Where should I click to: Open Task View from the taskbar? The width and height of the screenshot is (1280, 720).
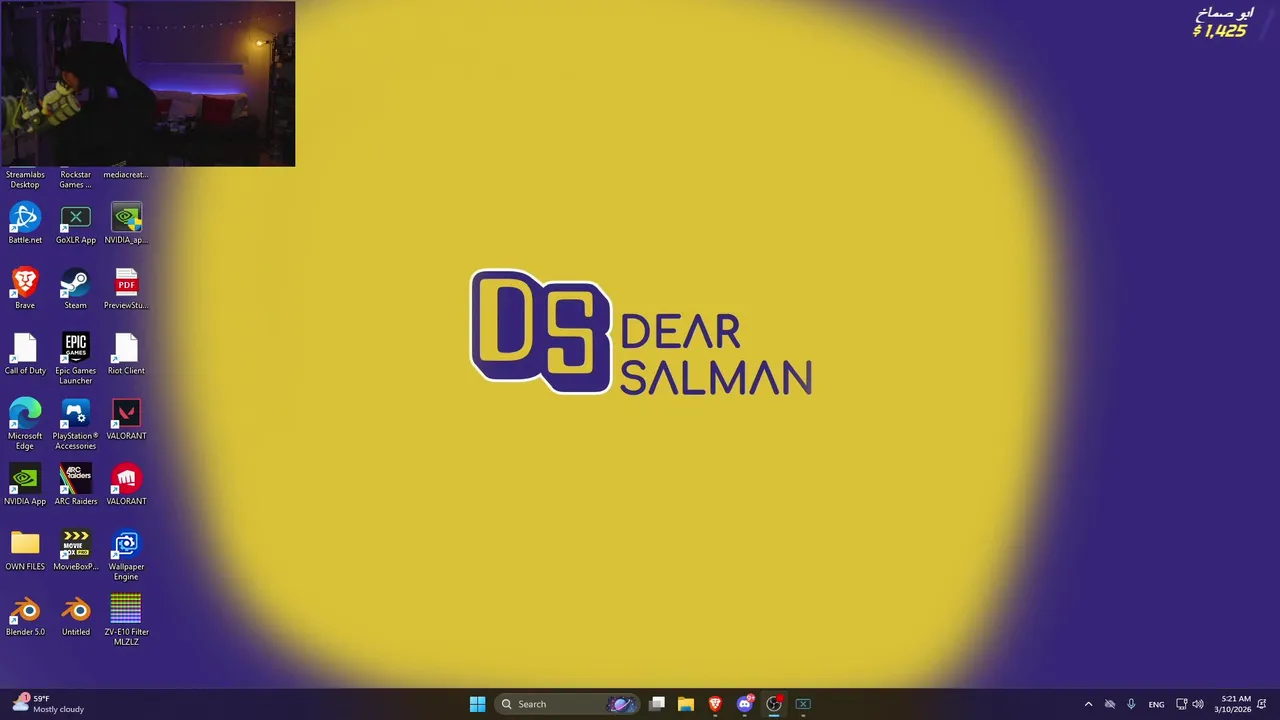(657, 704)
